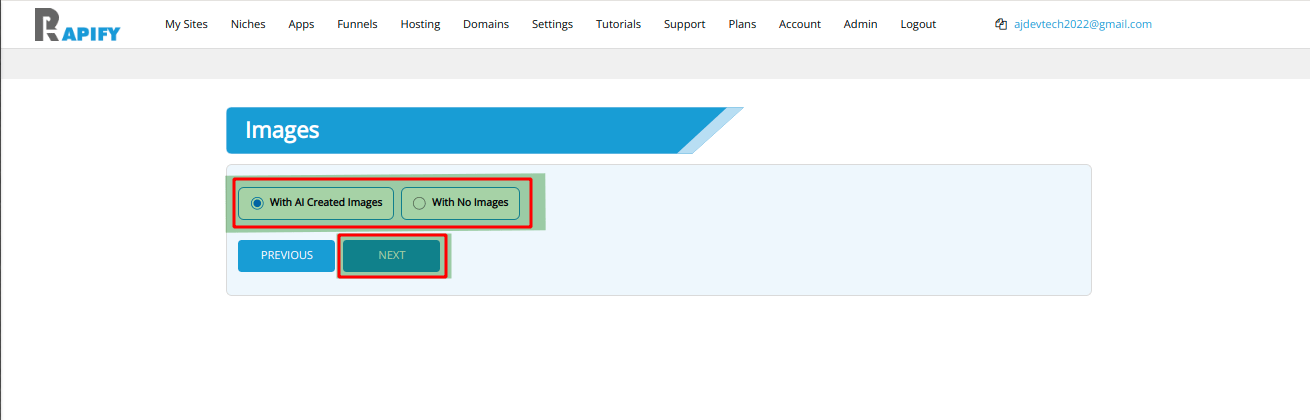The height and width of the screenshot is (420, 1310).
Task: Open the Funnels page
Action: click(357, 24)
